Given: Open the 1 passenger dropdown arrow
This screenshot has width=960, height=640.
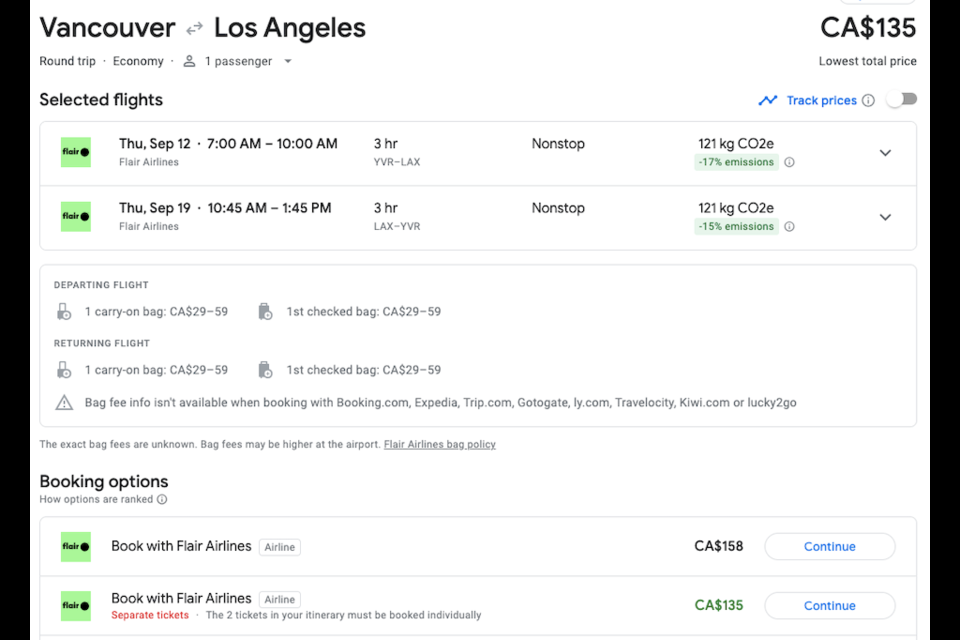Looking at the screenshot, I should [x=288, y=61].
